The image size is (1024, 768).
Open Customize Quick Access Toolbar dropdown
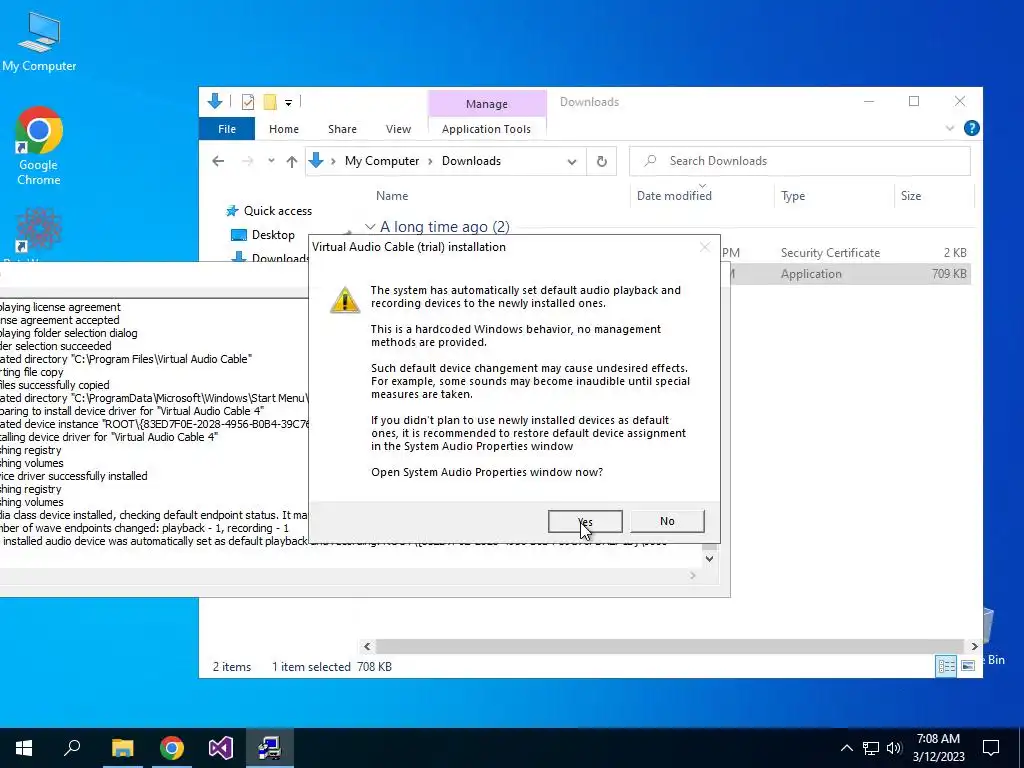tap(288, 103)
